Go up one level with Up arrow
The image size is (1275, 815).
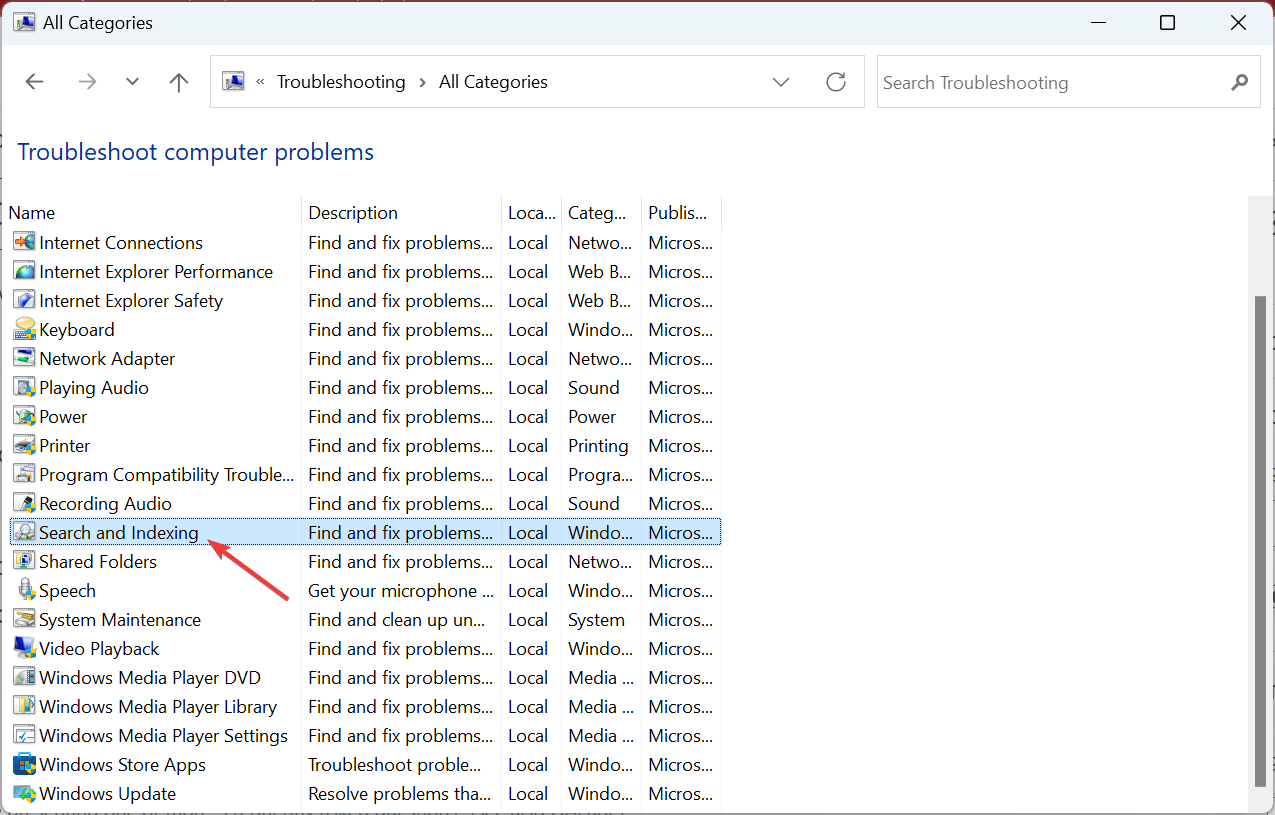[179, 82]
